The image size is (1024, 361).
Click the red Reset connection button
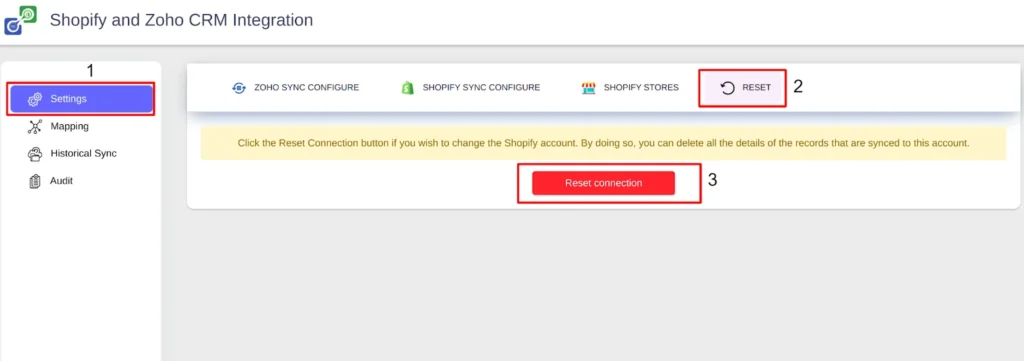603,183
